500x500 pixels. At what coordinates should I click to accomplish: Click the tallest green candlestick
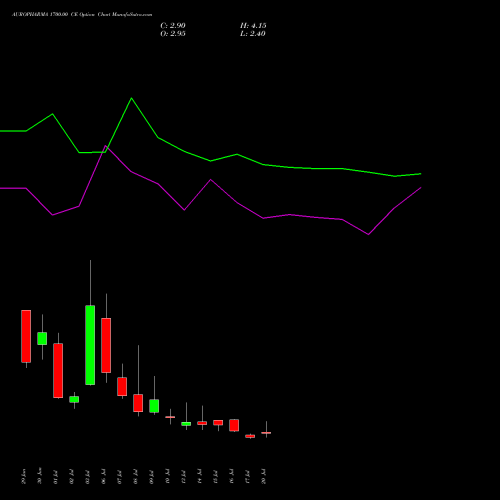(90, 345)
